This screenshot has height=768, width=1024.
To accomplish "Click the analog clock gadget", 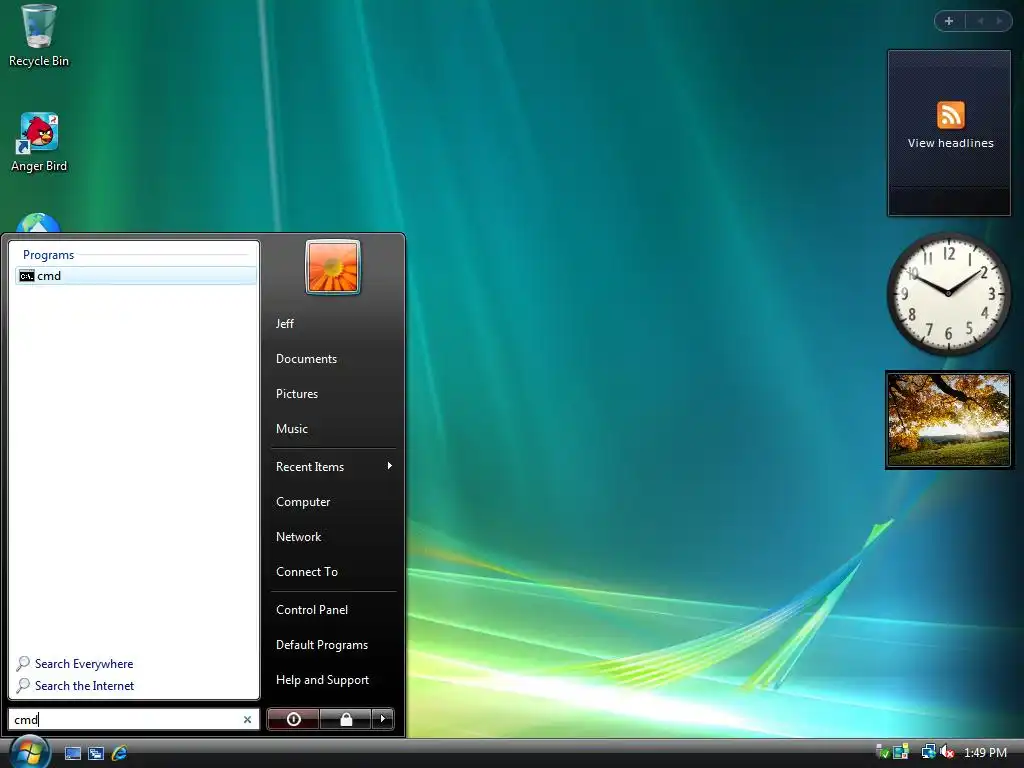I will click(948, 294).
